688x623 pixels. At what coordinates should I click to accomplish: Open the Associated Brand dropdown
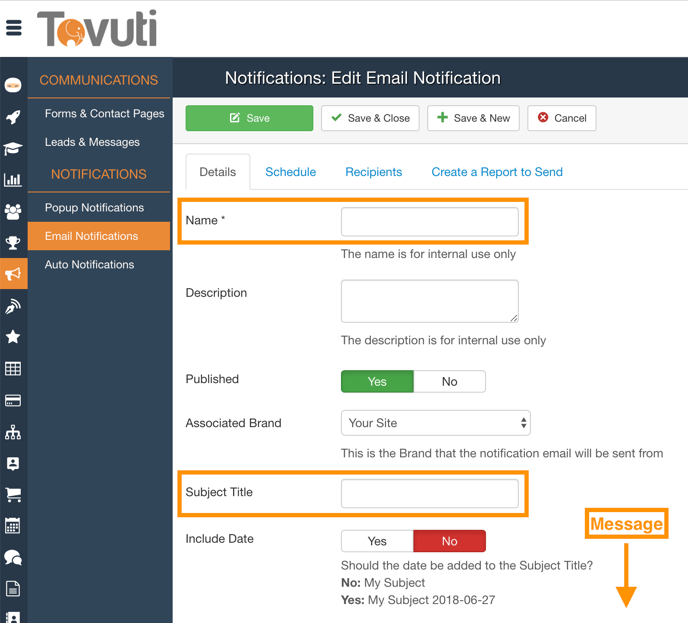(435, 423)
